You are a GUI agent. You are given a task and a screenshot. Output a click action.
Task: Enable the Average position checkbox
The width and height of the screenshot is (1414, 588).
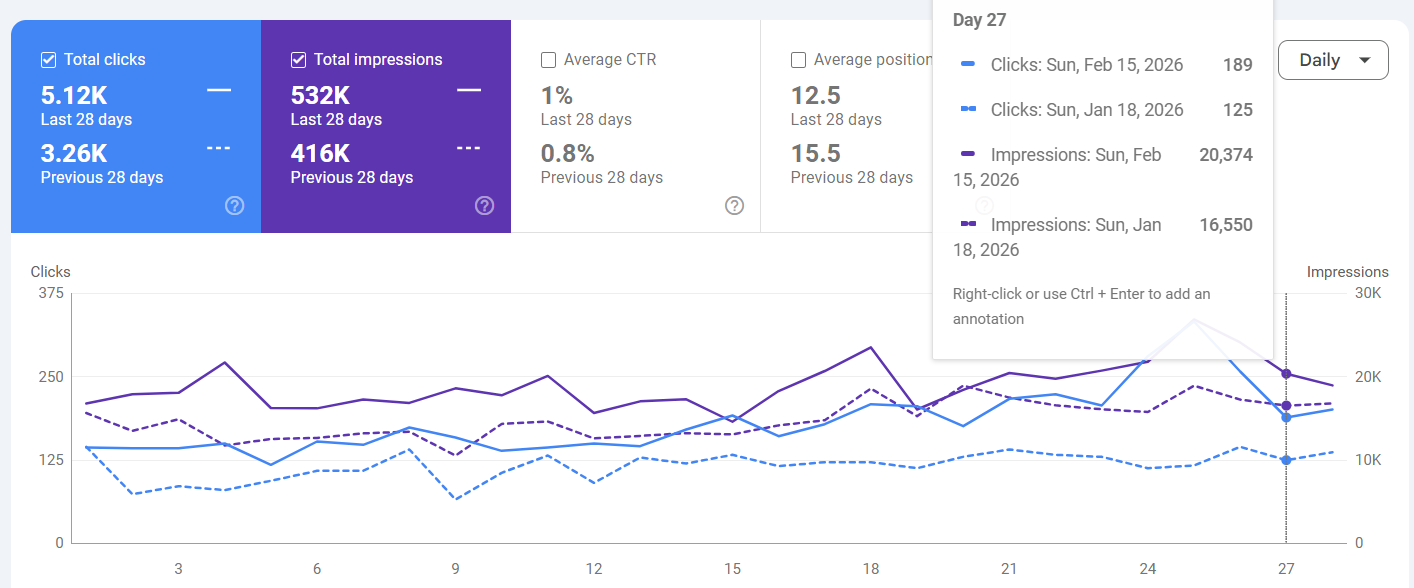(x=797, y=59)
